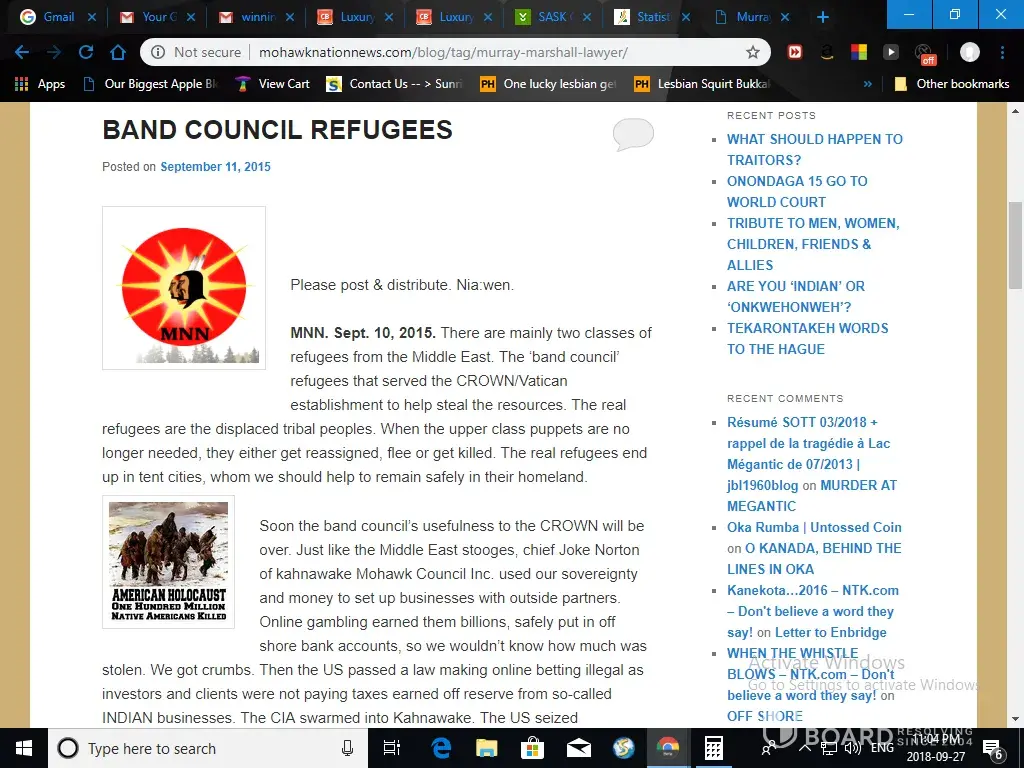This screenshot has width=1024, height=768.
Task: Open the extension marked off
Action: [x=924, y=54]
